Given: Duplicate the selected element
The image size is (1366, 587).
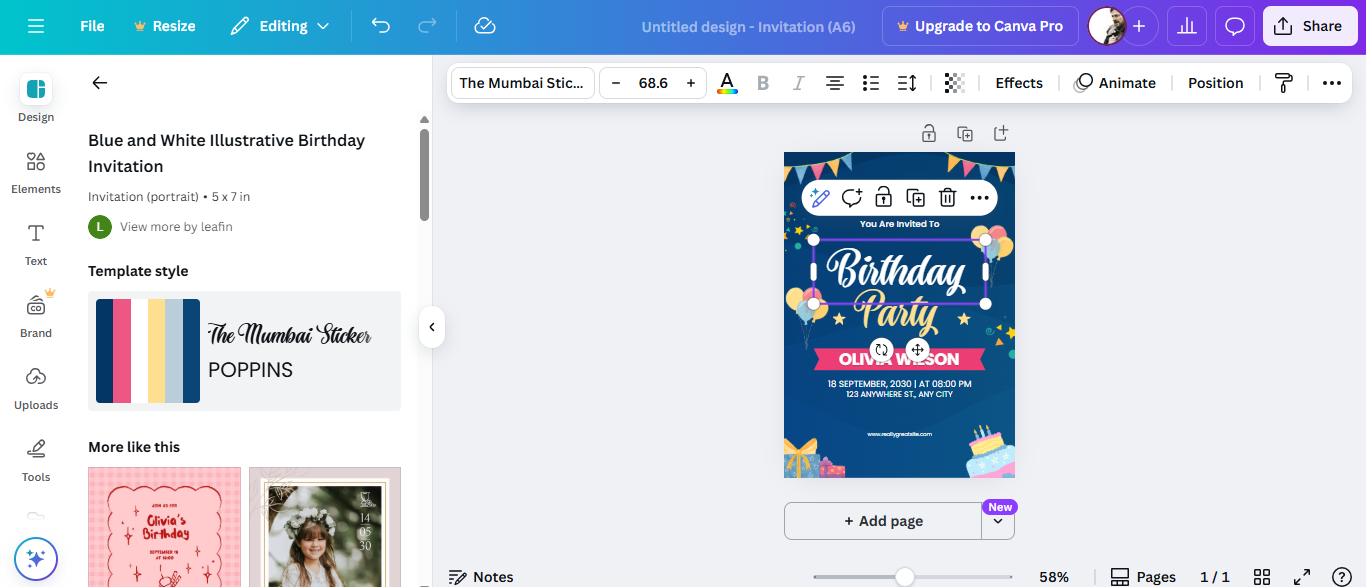Looking at the screenshot, I should click(915, 197).
